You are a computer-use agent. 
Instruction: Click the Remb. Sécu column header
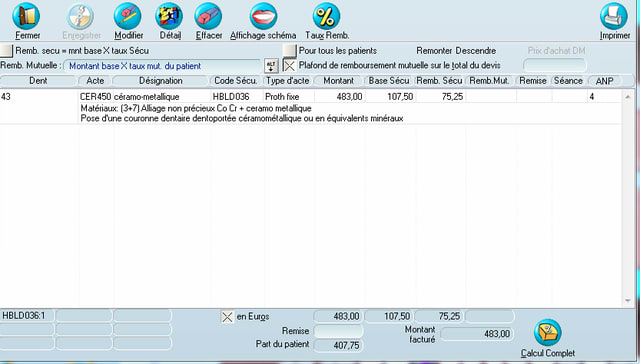pos(439,81)
